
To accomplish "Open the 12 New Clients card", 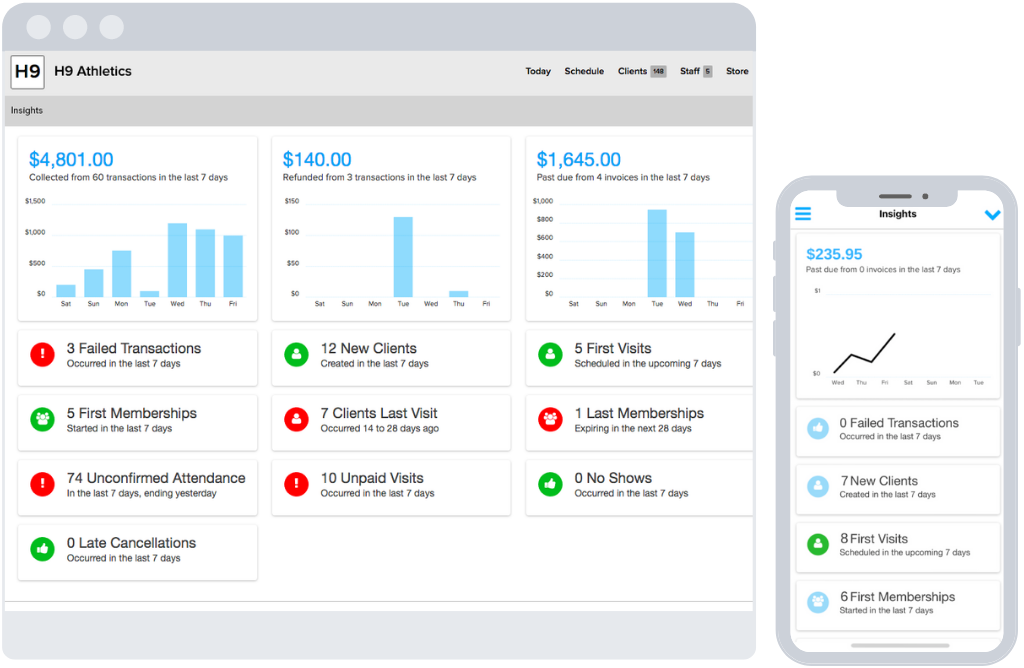I will [391, 358].
